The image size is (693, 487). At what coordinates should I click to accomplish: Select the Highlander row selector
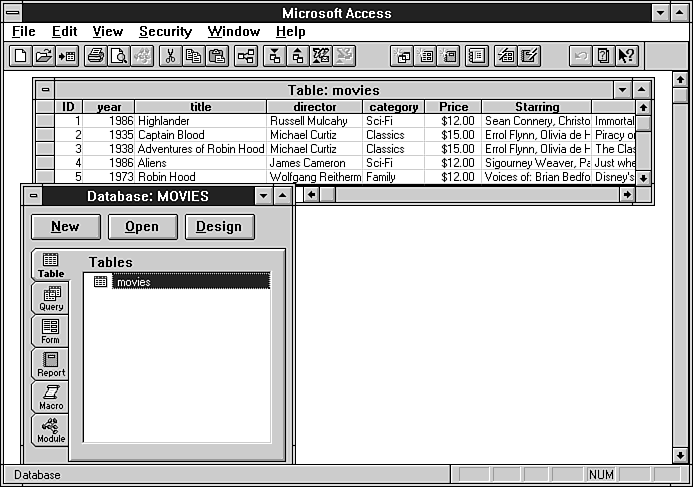tap(45, 121)
